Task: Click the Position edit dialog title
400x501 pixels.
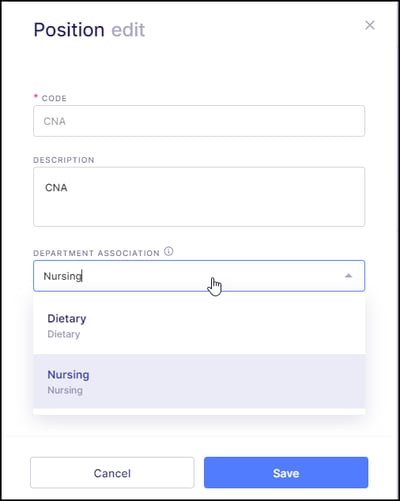Action: tap(89, 30)
